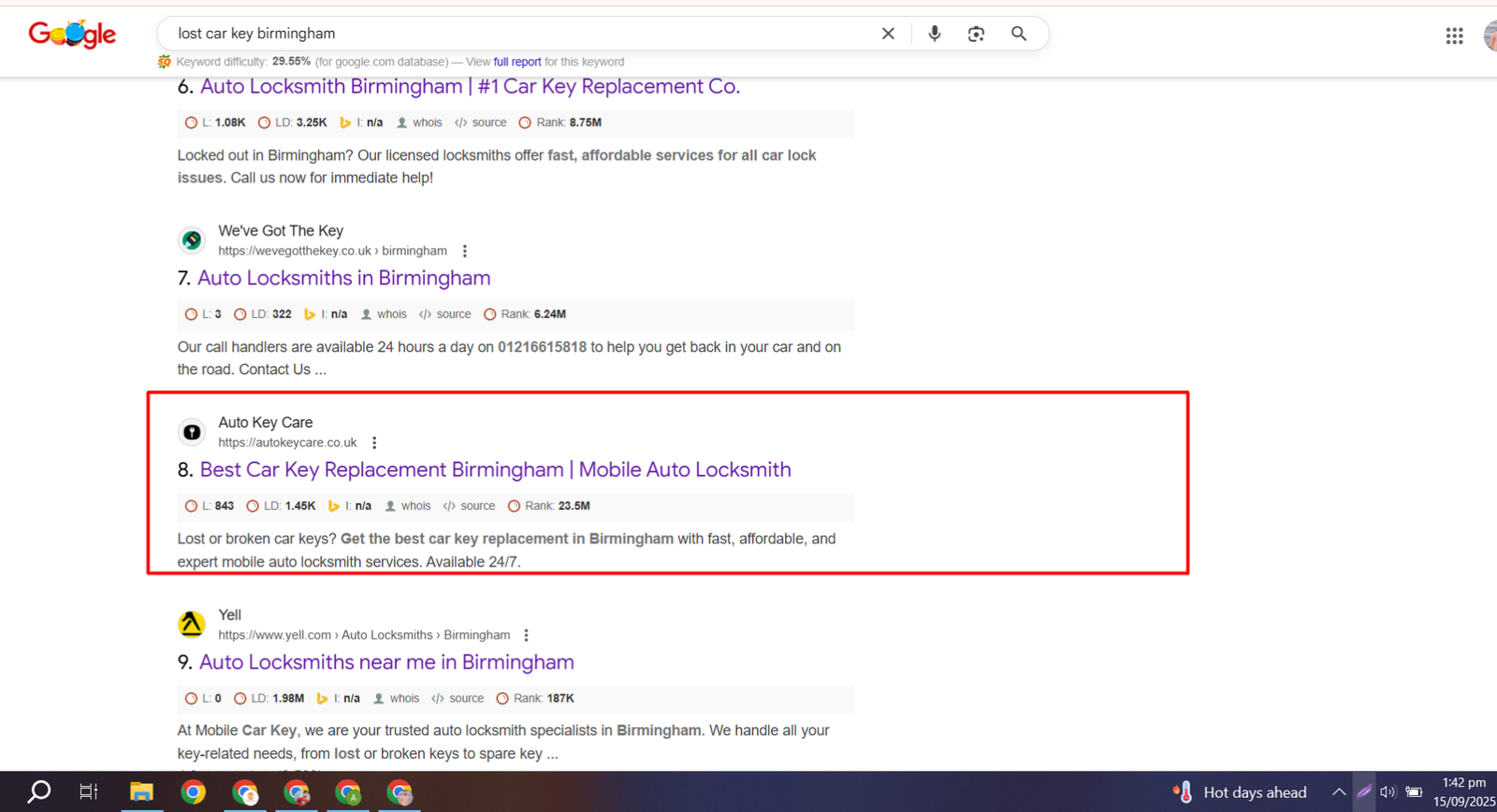Click into the search query field
1497x812 pixels.
[515, 34]
